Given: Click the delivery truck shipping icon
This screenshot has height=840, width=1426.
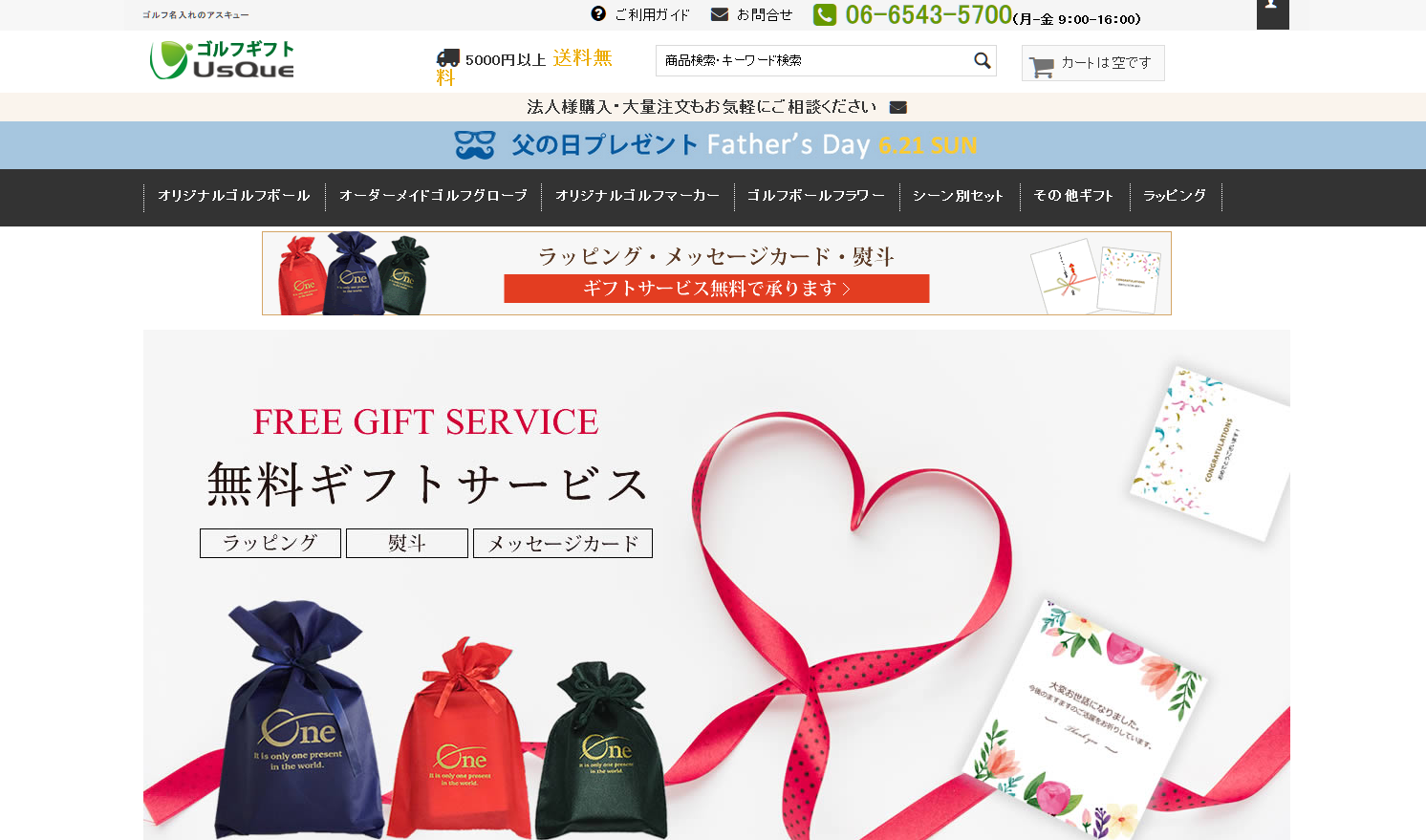Looking at the screenshot, I should [447, 58].
